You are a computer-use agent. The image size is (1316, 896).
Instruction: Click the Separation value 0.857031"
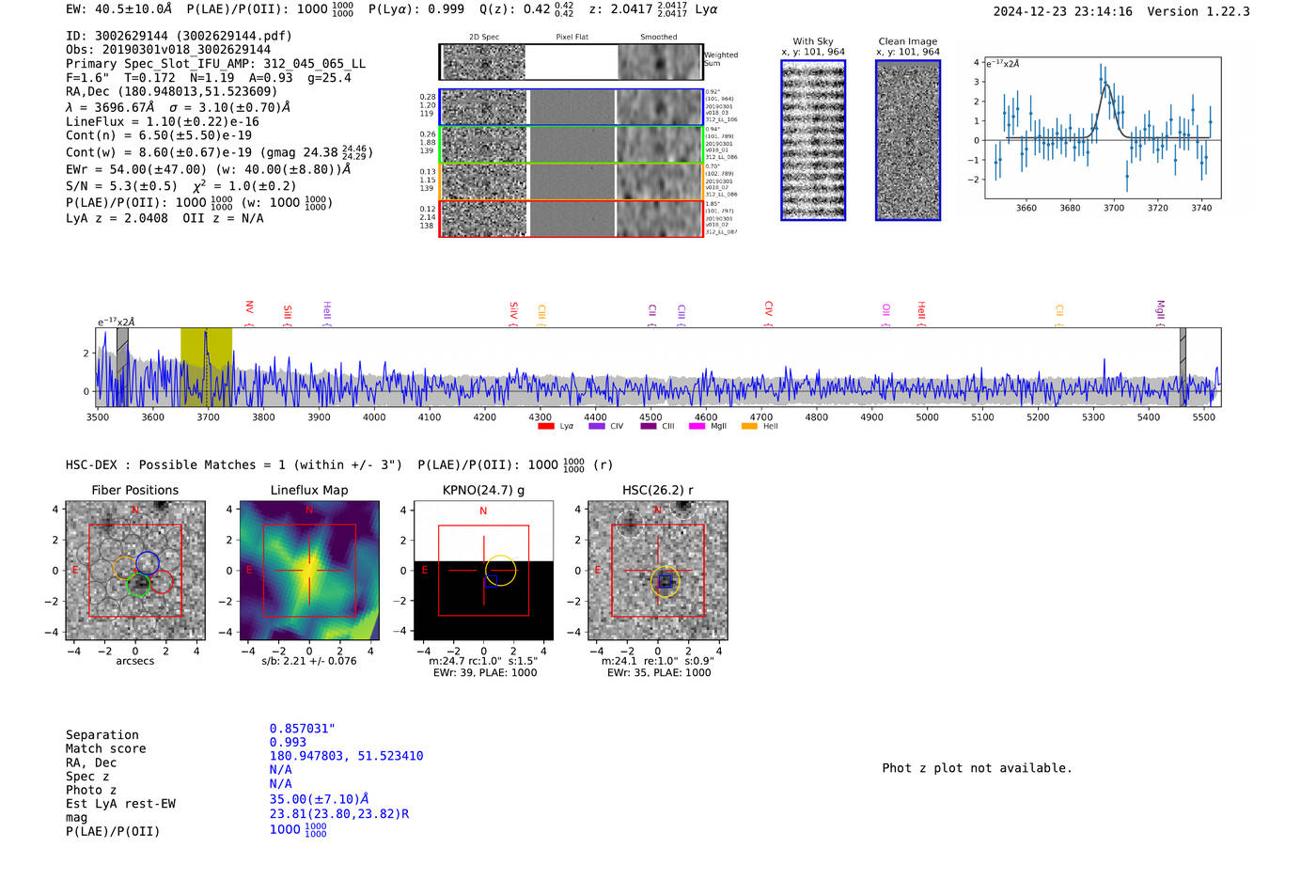tap(303, 729)
